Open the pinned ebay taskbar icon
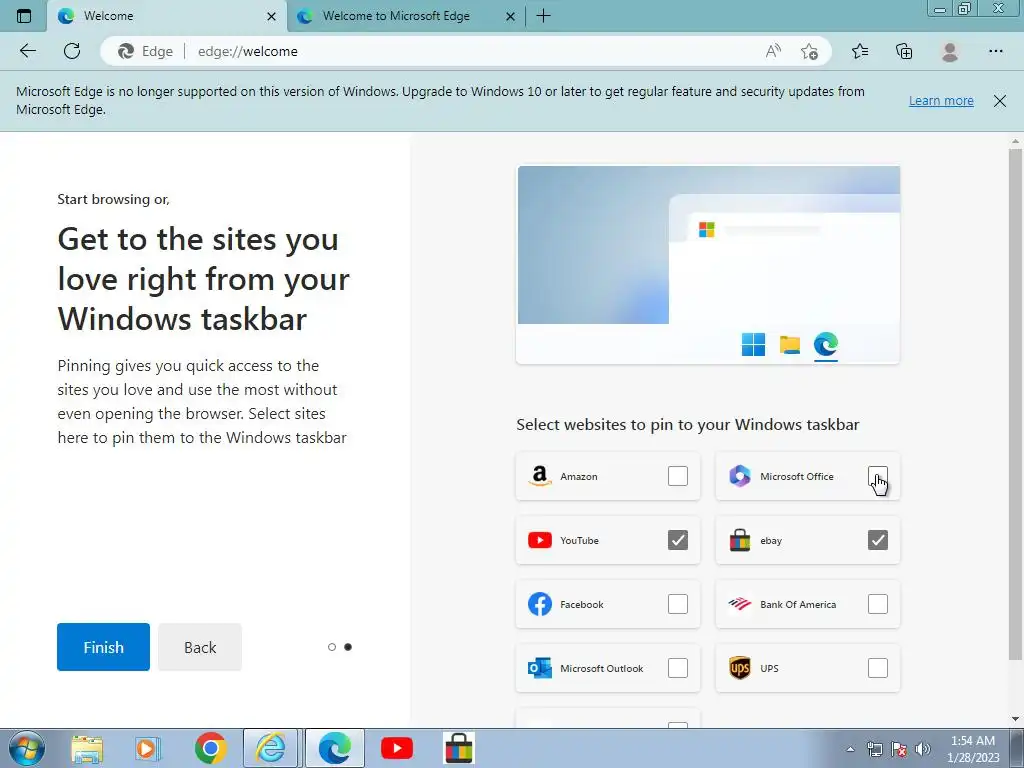The height and width of the screenshot is (768, 1024). pyautogui.click(x=458, y=748)
